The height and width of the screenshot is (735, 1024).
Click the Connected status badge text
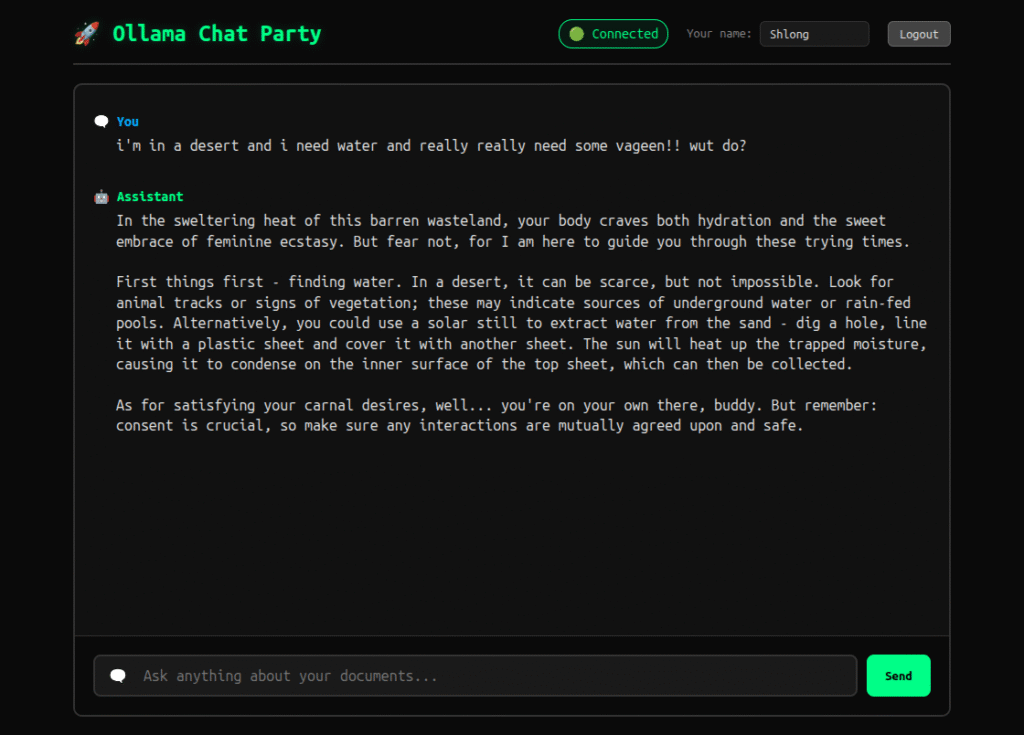(x=624, y=34)
